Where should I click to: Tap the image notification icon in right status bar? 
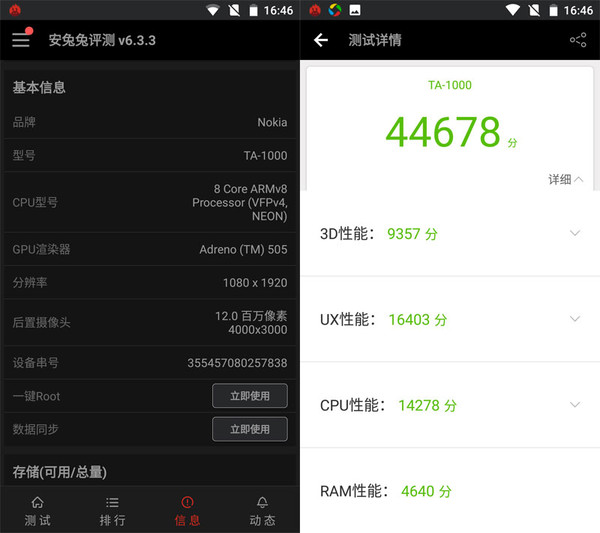355,10
